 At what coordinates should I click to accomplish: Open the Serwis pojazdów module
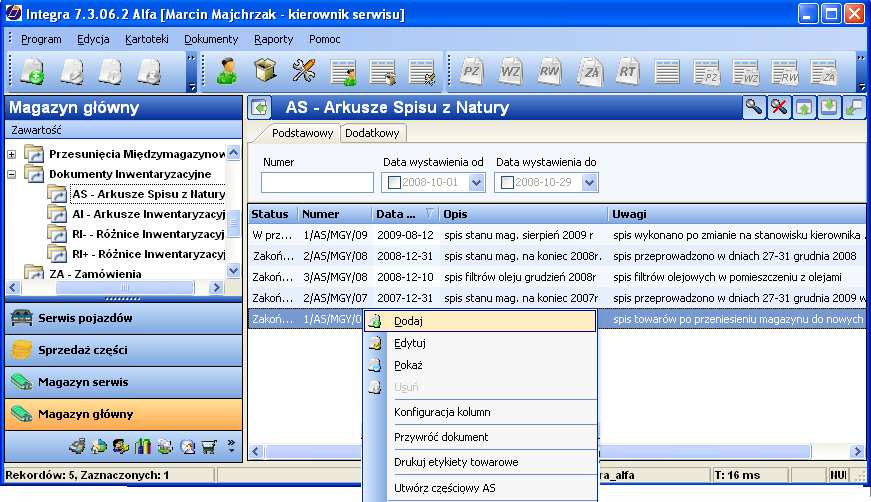123,318
